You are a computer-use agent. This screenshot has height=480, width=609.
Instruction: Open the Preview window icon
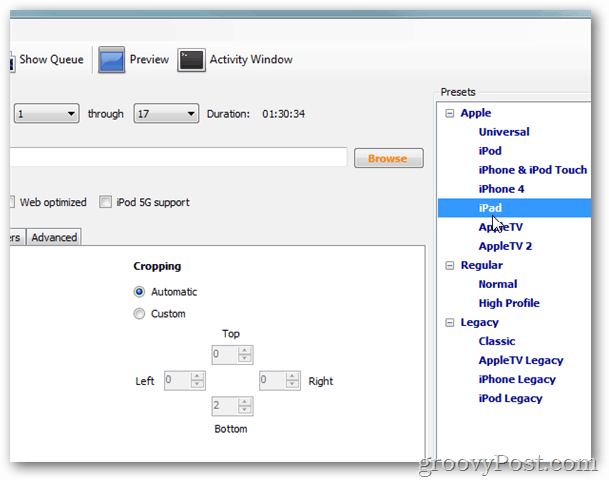point(111,60)
